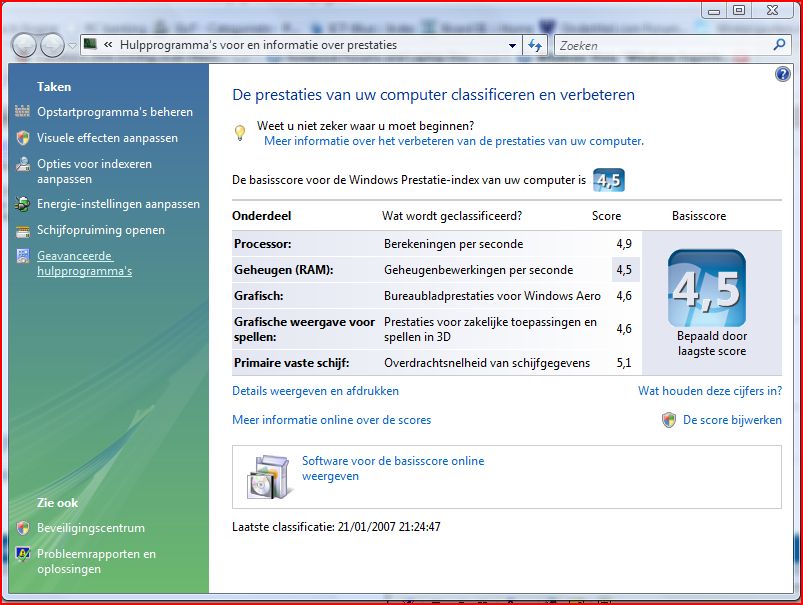Select the Grafisch: row label
Viewport: 803px width, 605px height.
259,296
